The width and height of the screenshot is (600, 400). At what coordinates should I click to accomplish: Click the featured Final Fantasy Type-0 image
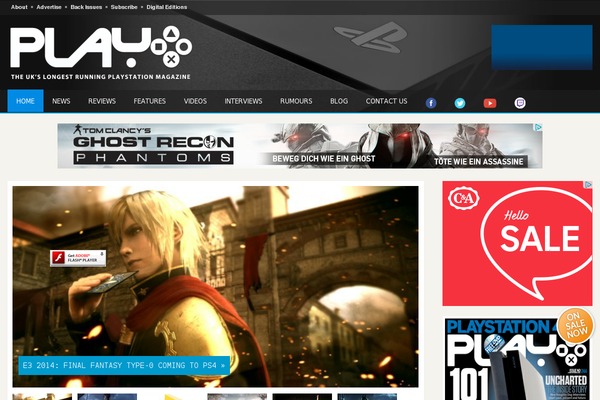(x=215, y=286)
